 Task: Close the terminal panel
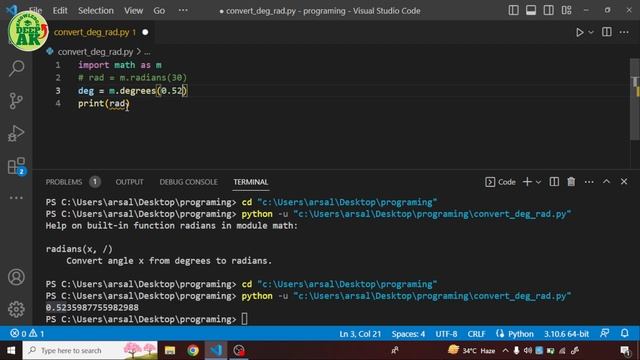tap(624, 182)
